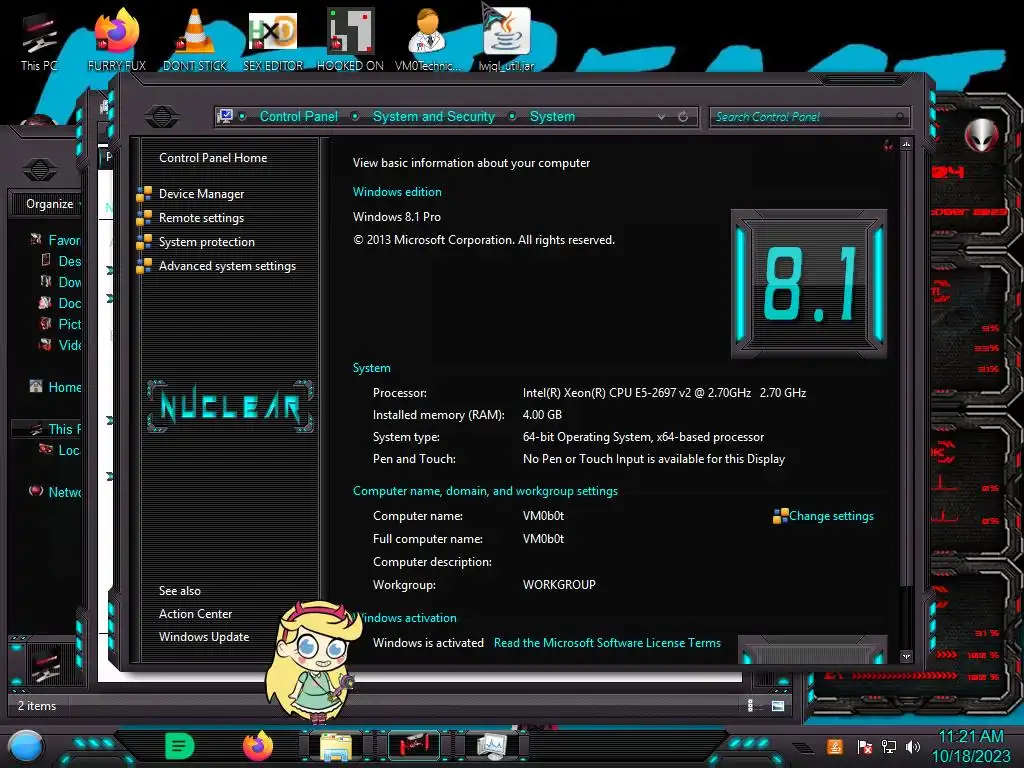The width and height of the screenshot is (1024, 768).
Task: Open the SEX EDITOR HxD desktop shortcut
Action: pos(273,40)
